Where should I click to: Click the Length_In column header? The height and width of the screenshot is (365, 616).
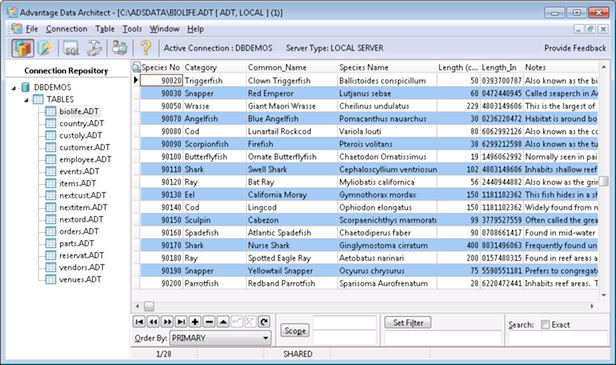click(501, 67)
